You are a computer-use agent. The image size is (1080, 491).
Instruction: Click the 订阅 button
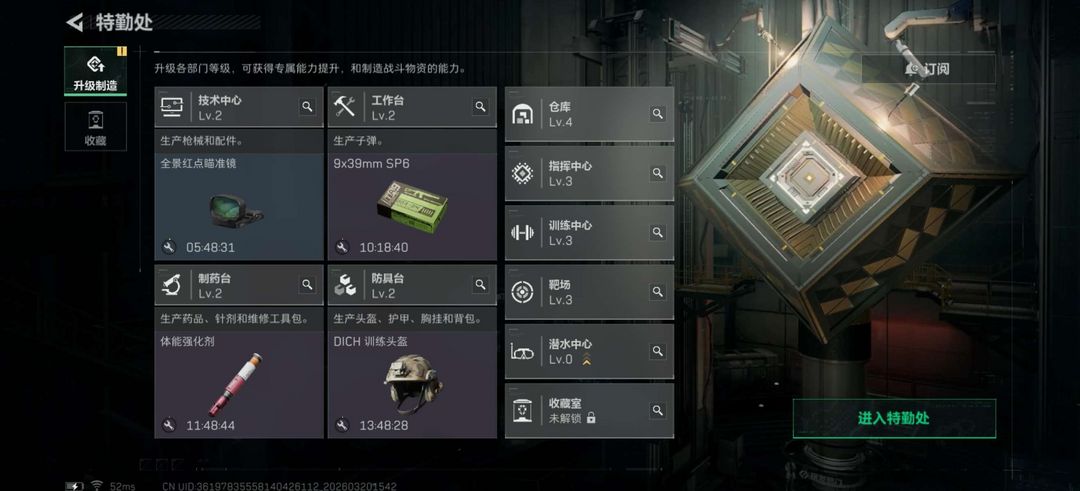[x=928, y=69]
